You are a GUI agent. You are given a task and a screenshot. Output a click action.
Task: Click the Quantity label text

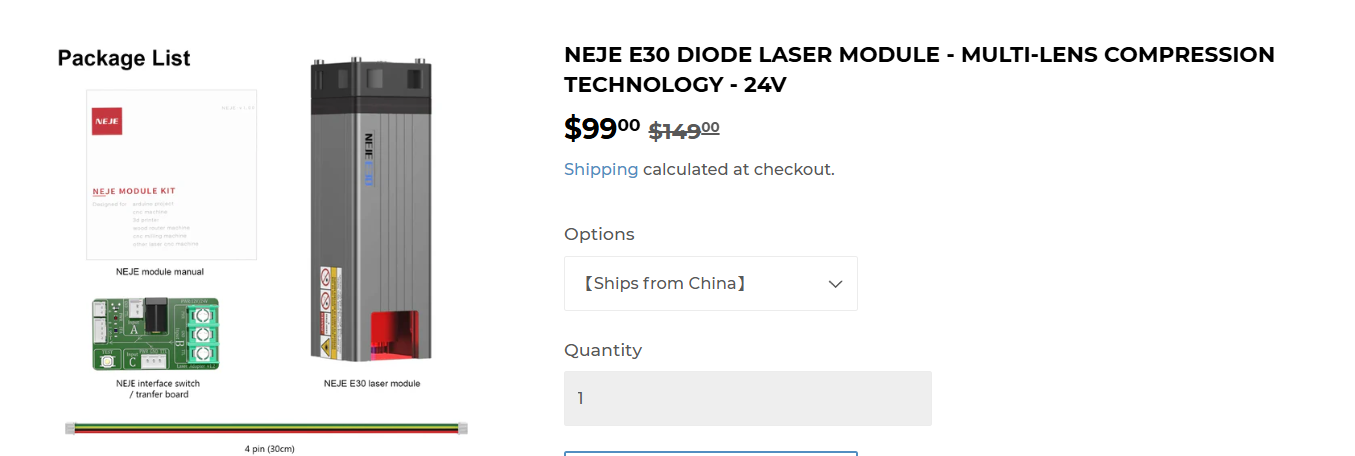point(603,350)
